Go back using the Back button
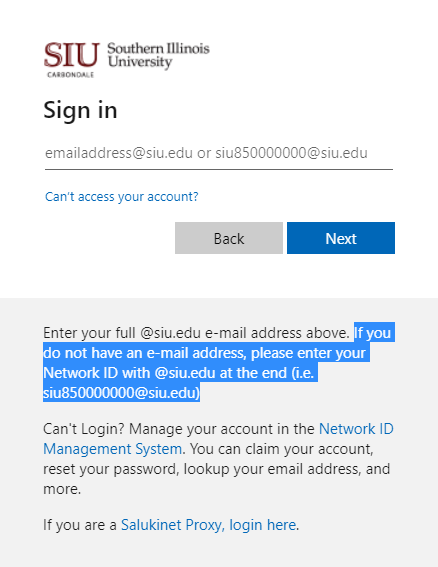Viewport: 438px width, 567px height. click(x=229, y=238)
